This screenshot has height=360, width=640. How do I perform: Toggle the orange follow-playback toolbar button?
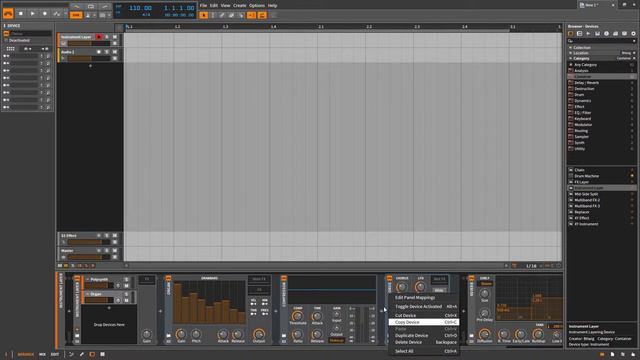(251, 15)
